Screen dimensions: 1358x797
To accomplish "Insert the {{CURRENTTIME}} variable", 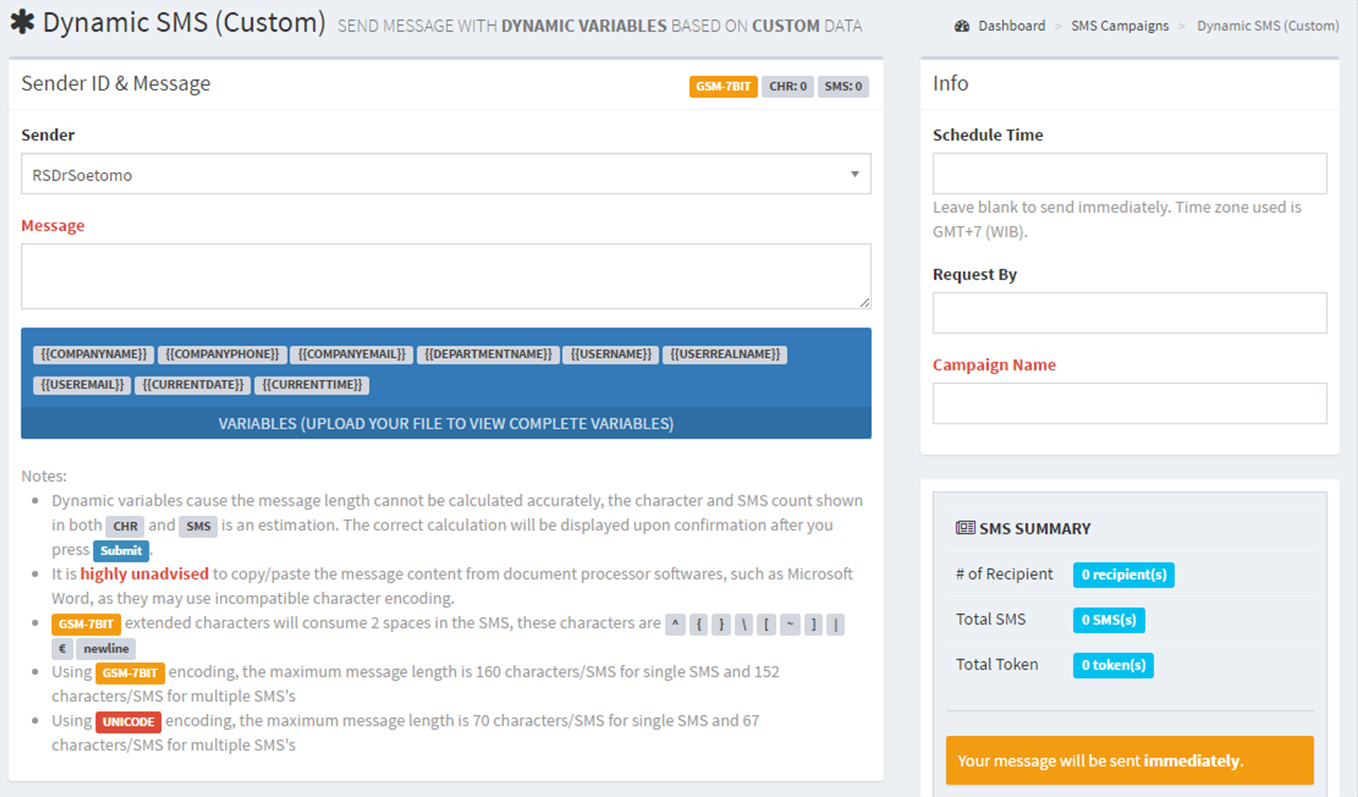I will 312,385.
